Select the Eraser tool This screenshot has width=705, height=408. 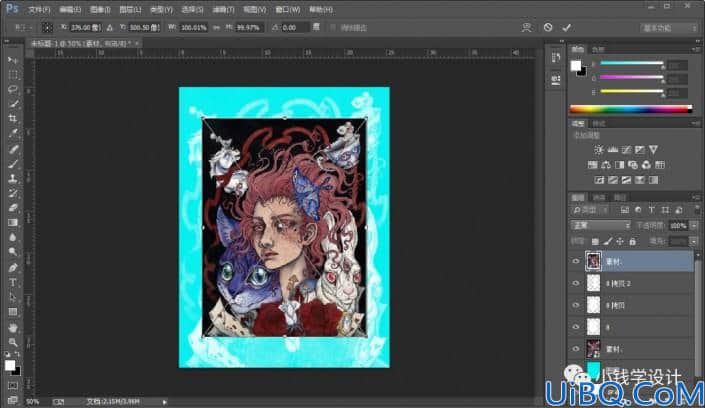[x=13, y=208]
